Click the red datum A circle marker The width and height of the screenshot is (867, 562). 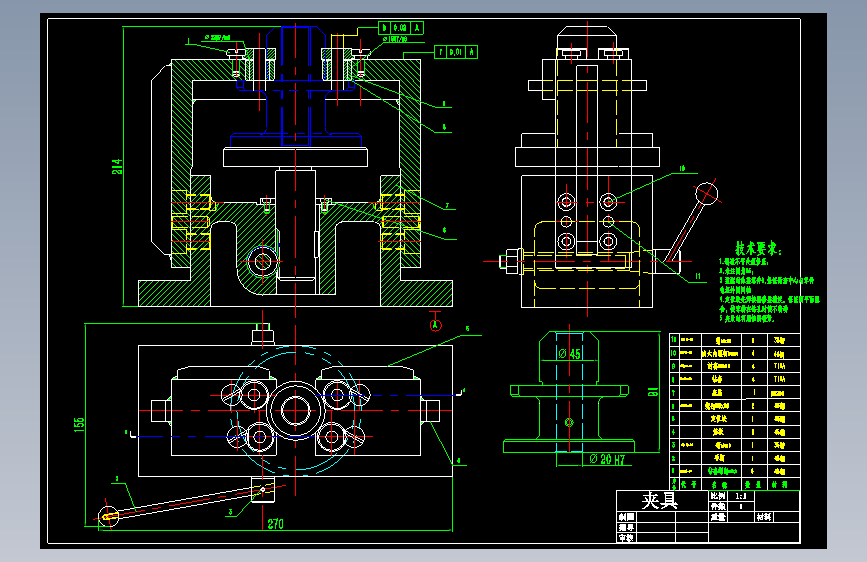[436, 325]
